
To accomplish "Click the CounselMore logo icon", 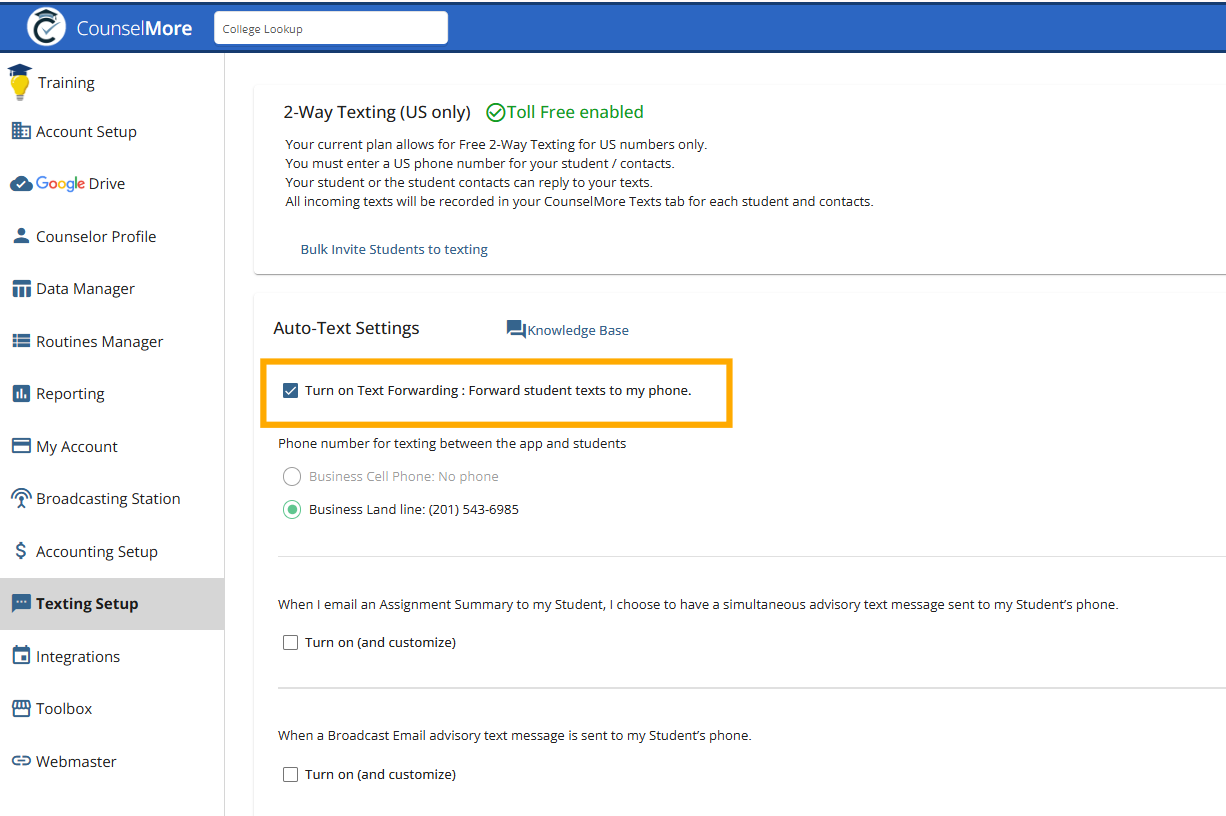I will click(x=46, y=27).
